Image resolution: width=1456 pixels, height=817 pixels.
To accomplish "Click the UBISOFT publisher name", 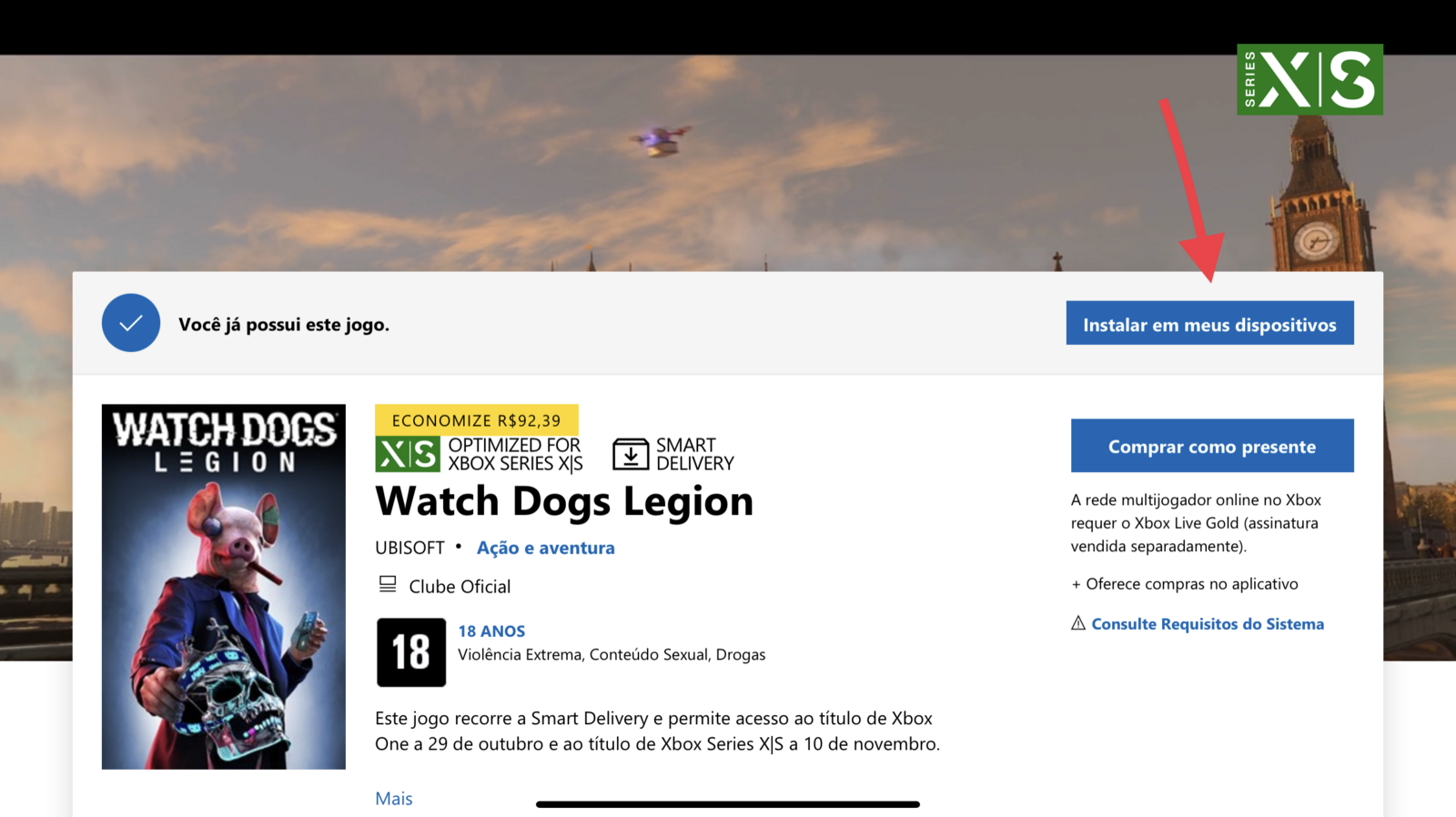I will (409, 548).
